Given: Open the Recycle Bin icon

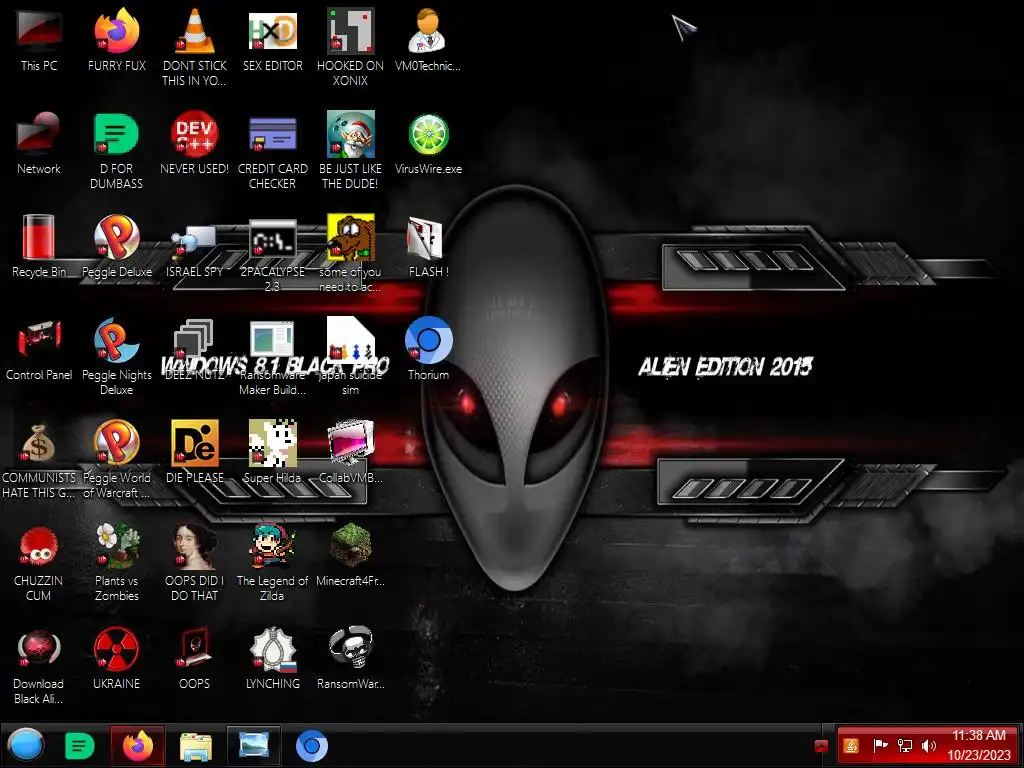Looking at the screenshot, I should point(39,246).
